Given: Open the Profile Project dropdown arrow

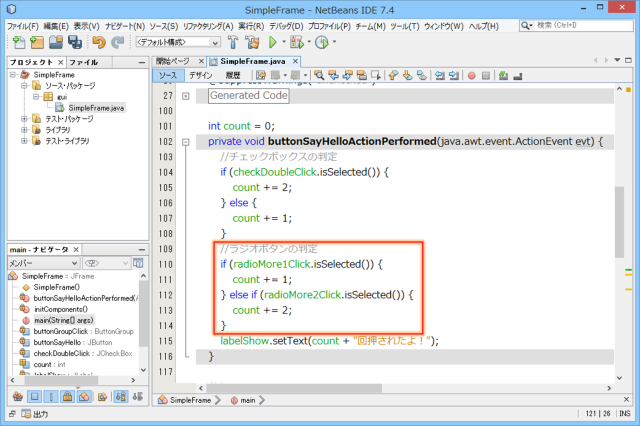Looking at the screenshot, I should point(334,42).
